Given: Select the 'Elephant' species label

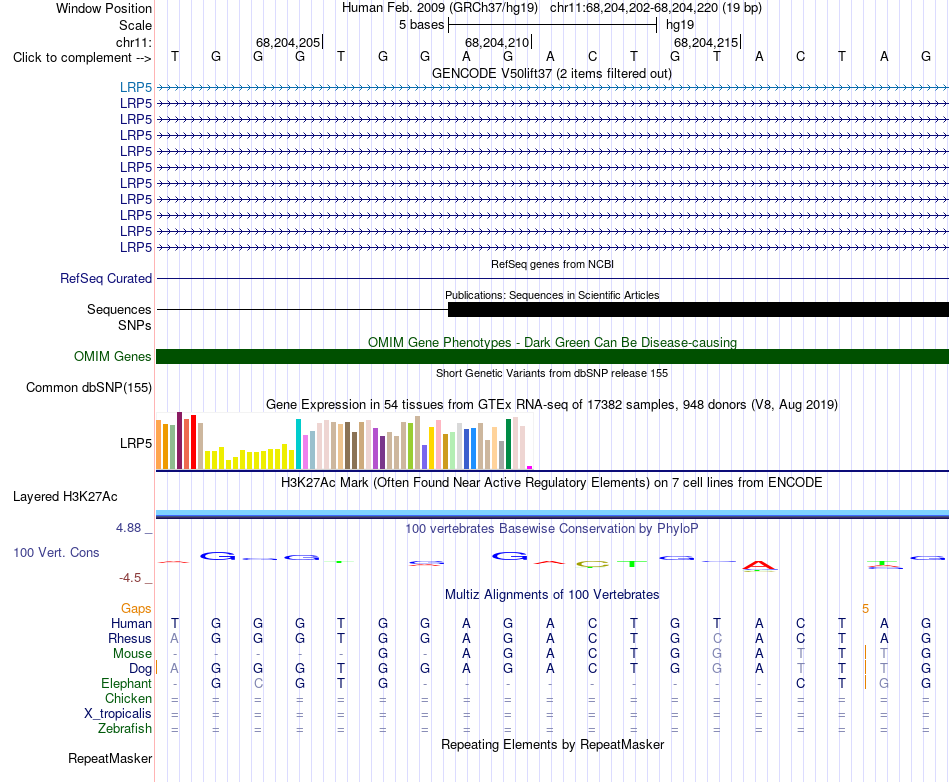Looking at the screenshot, I should pyautogui.click(x=127, y=683).
